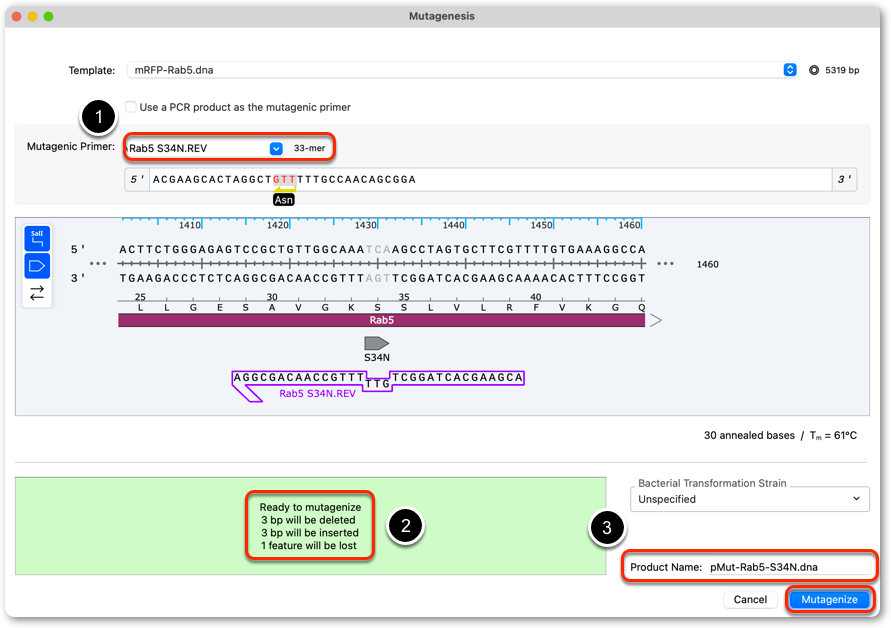Toggle the restriction enzyme sites display icon
This screenshot has height=628, width=891.
pyautogui.click(x=37, y=238)
